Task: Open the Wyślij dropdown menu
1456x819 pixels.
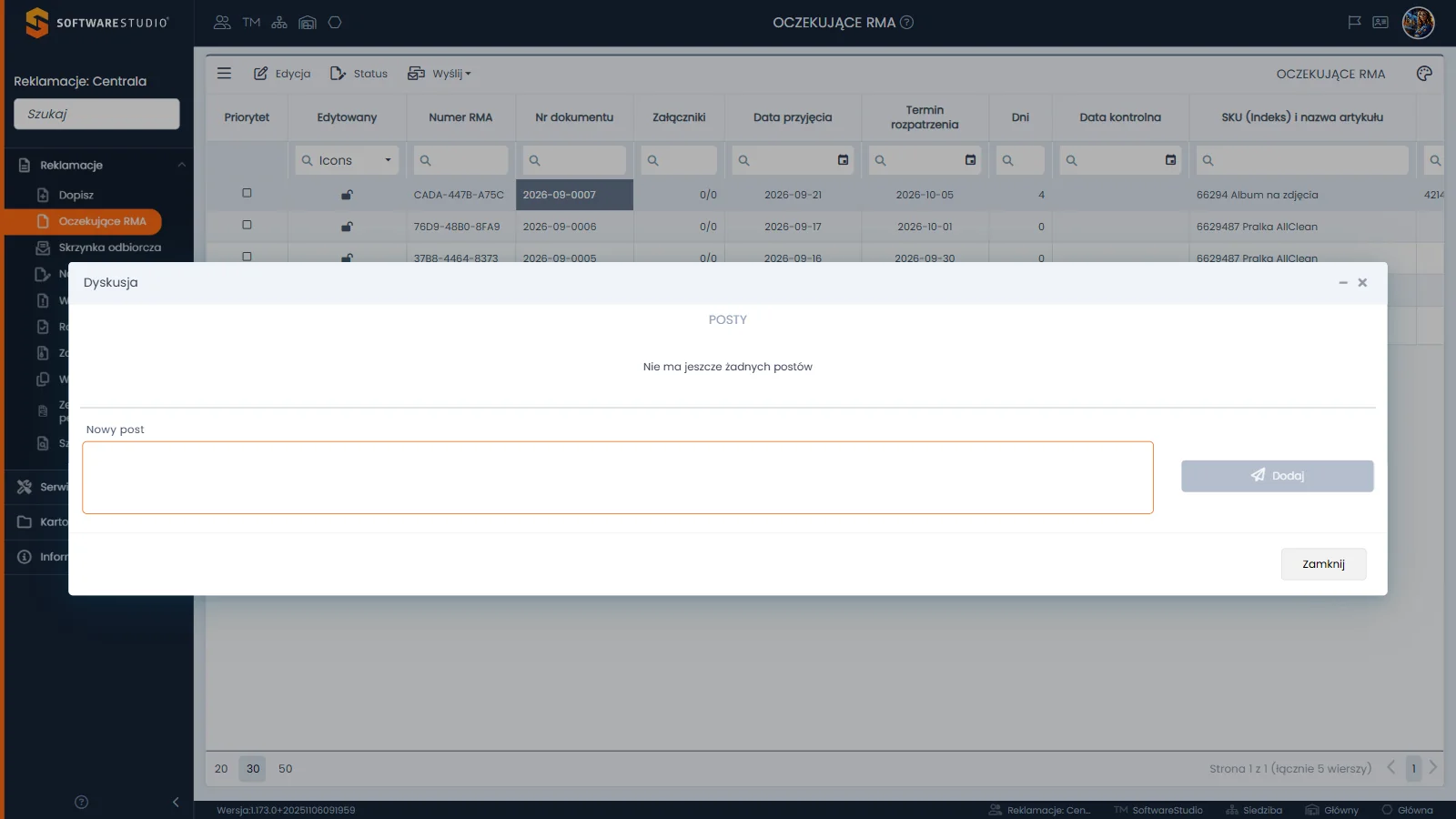Action: click(440, 74)
